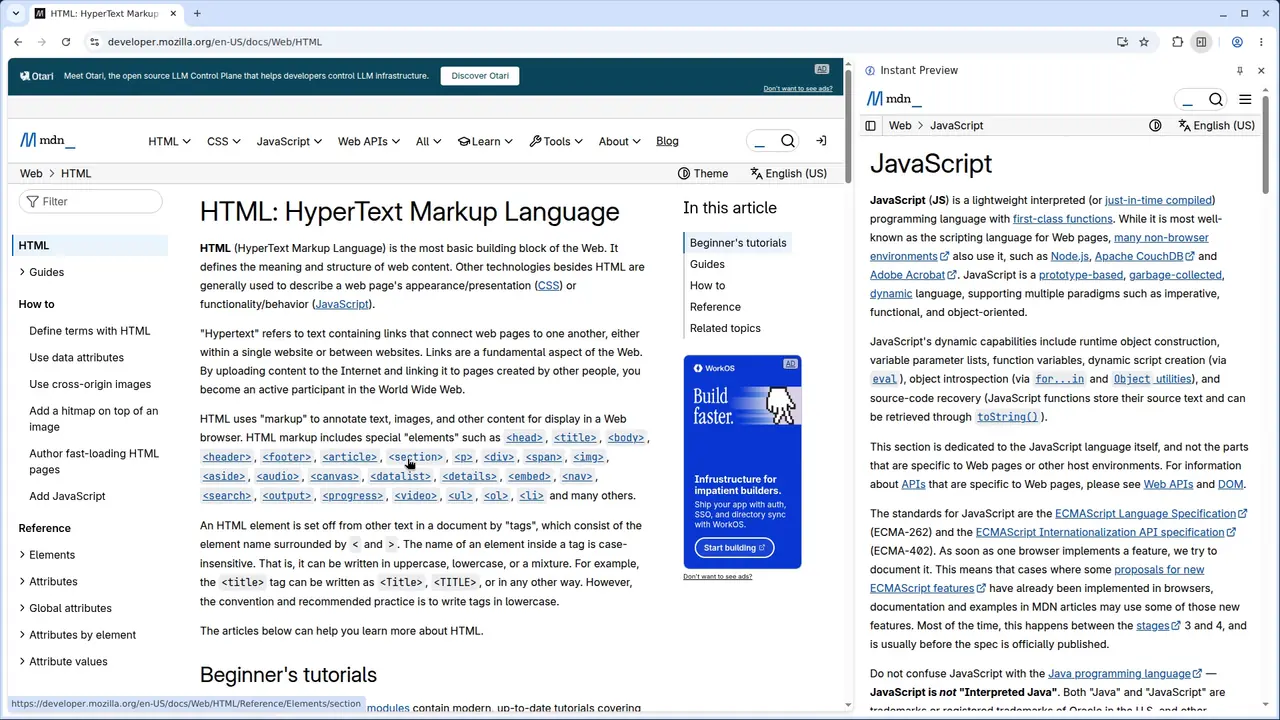Click the Start building button in WorkOS ad
Viewport: 1280px width, 720px height.
(734, 548)
